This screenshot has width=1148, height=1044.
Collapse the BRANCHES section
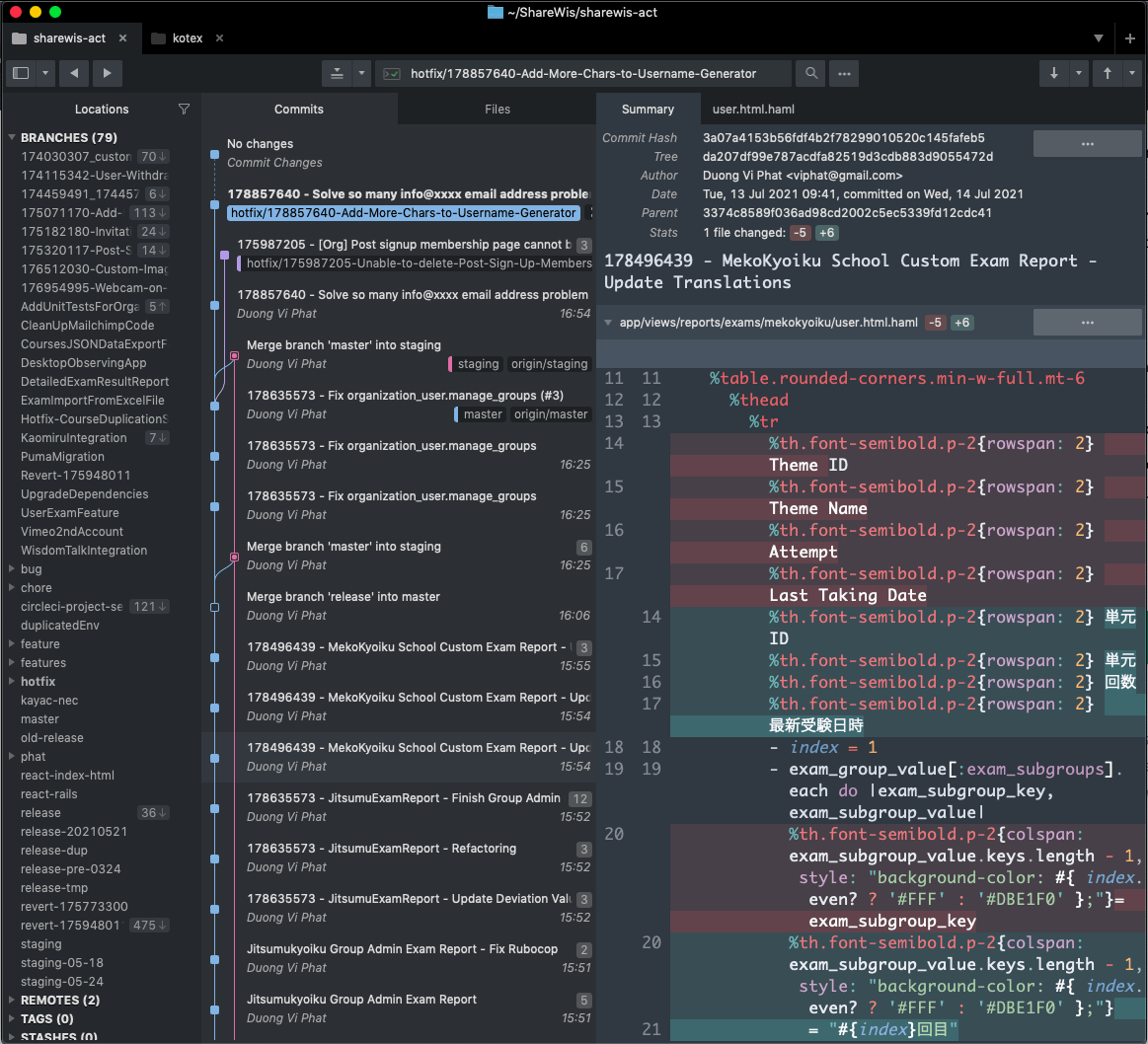point(12,137)
